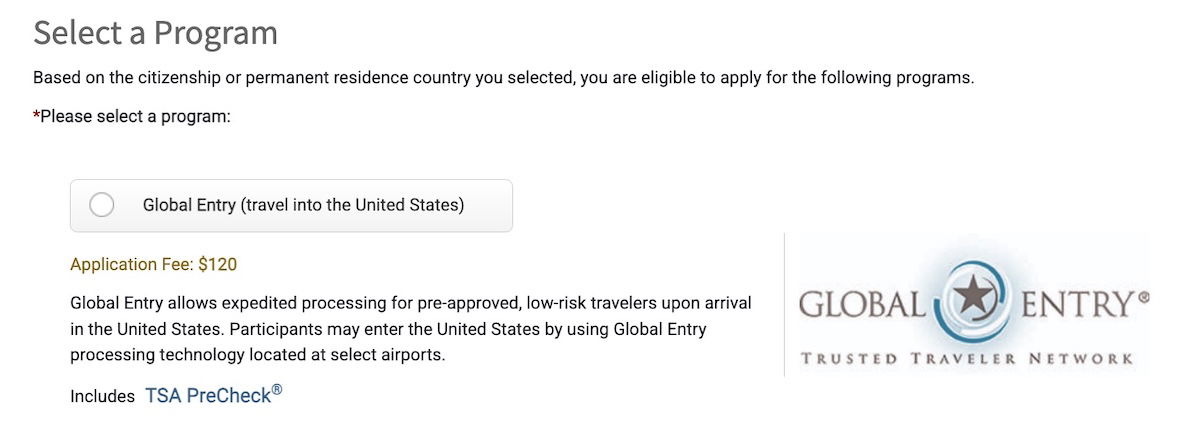Click the Global Entry description paragraph

point(410,328)
